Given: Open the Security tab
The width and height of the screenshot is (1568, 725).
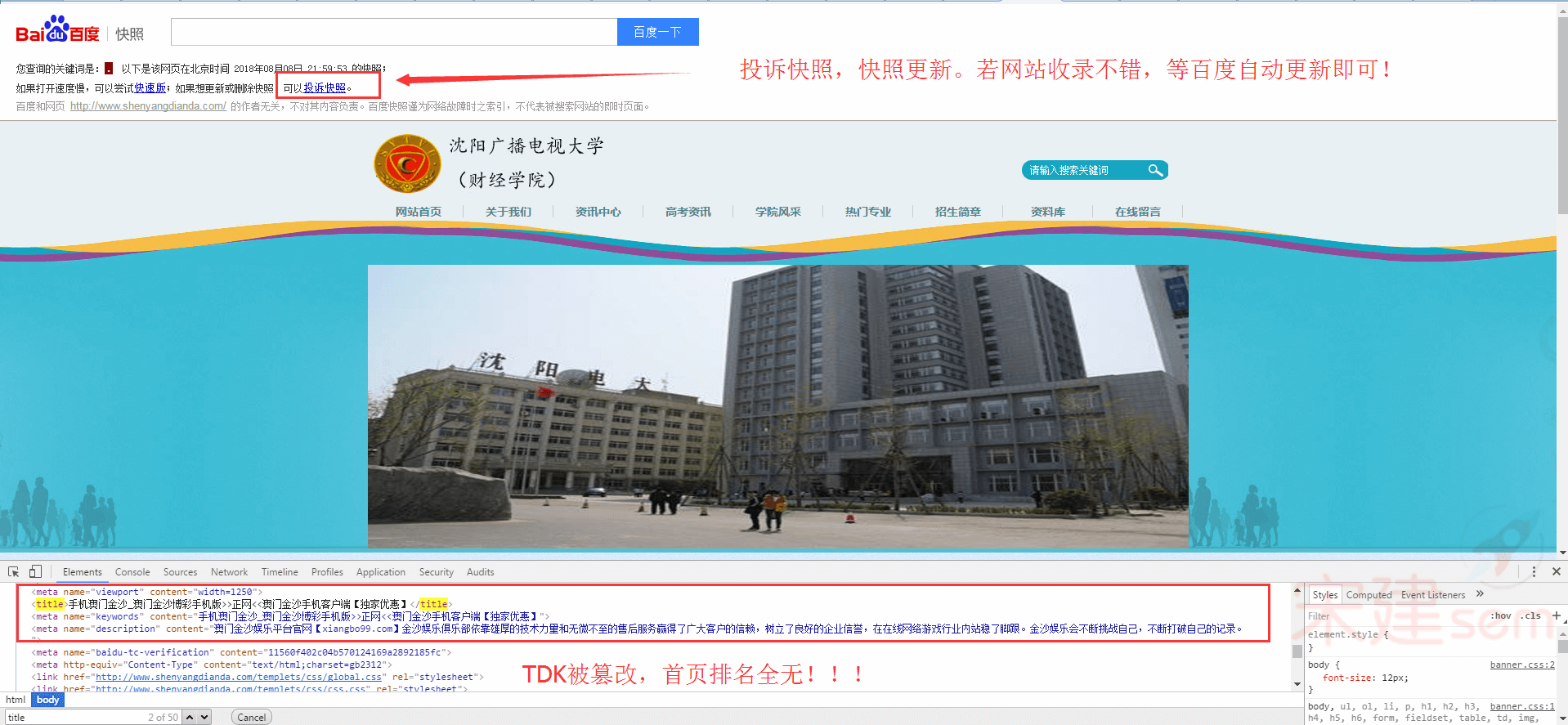Looking at the screenshot, I should point(436,572).
